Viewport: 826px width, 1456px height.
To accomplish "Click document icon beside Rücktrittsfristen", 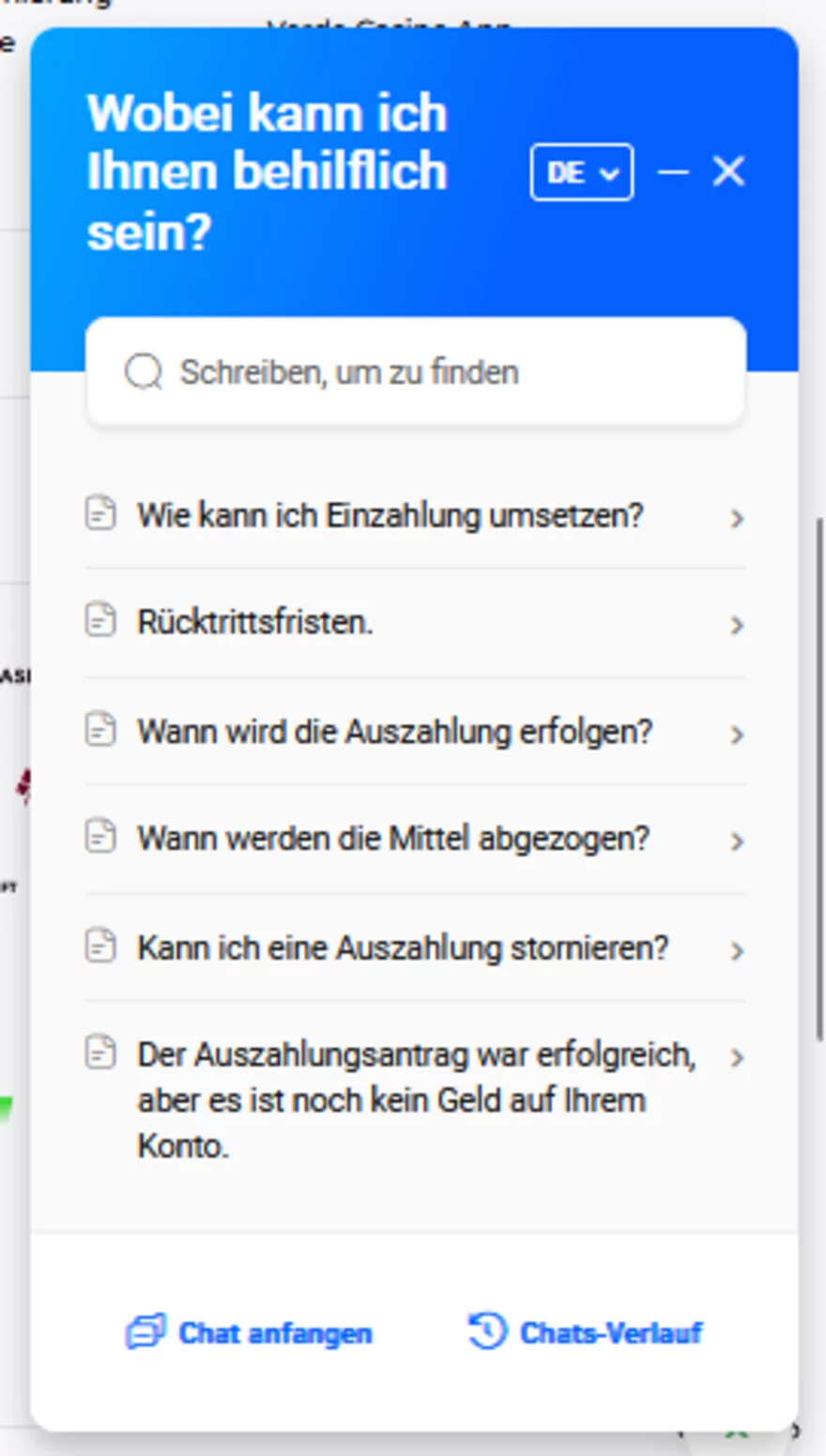I will coord(100,620).
